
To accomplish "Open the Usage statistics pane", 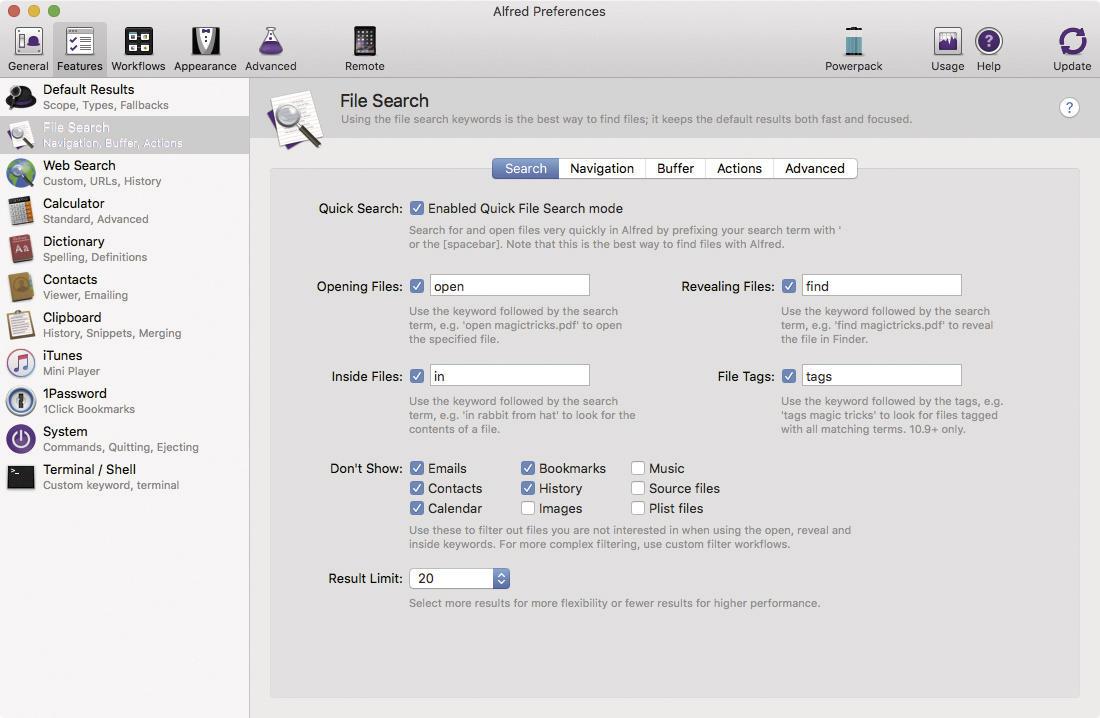I will click(948, 49).
